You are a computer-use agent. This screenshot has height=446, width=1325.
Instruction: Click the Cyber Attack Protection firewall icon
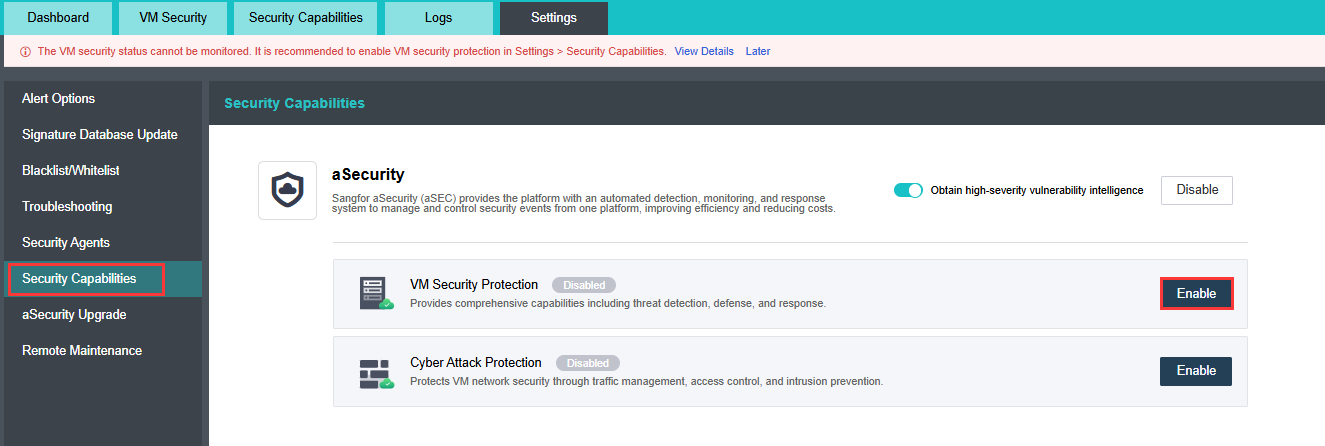pos(376,372)
